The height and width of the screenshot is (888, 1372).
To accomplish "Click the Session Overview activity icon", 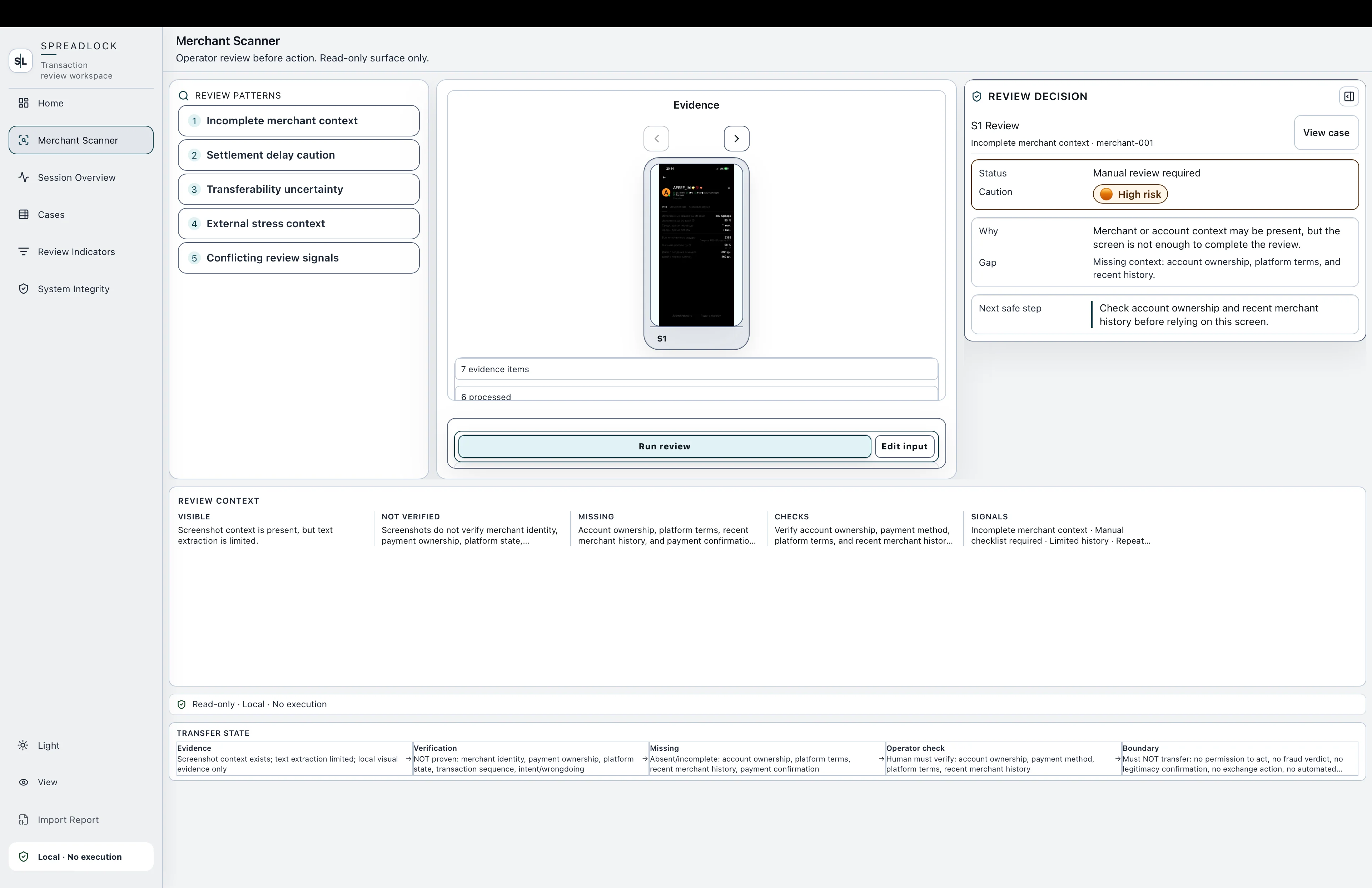I will coord(24,178).
